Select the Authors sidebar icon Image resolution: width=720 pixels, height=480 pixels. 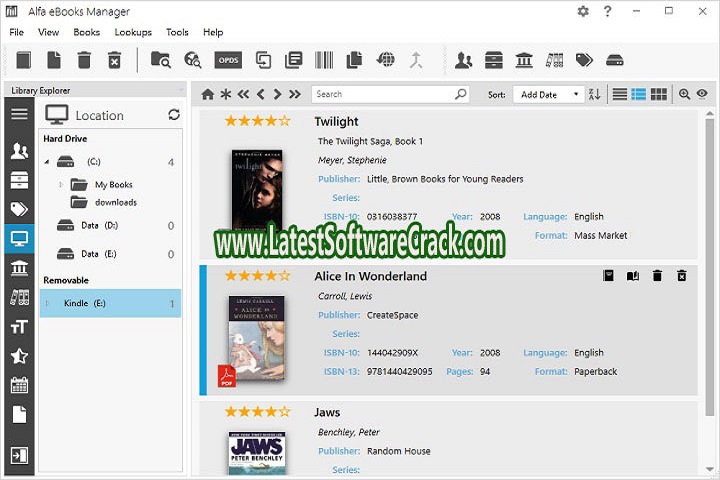(19, 151)
